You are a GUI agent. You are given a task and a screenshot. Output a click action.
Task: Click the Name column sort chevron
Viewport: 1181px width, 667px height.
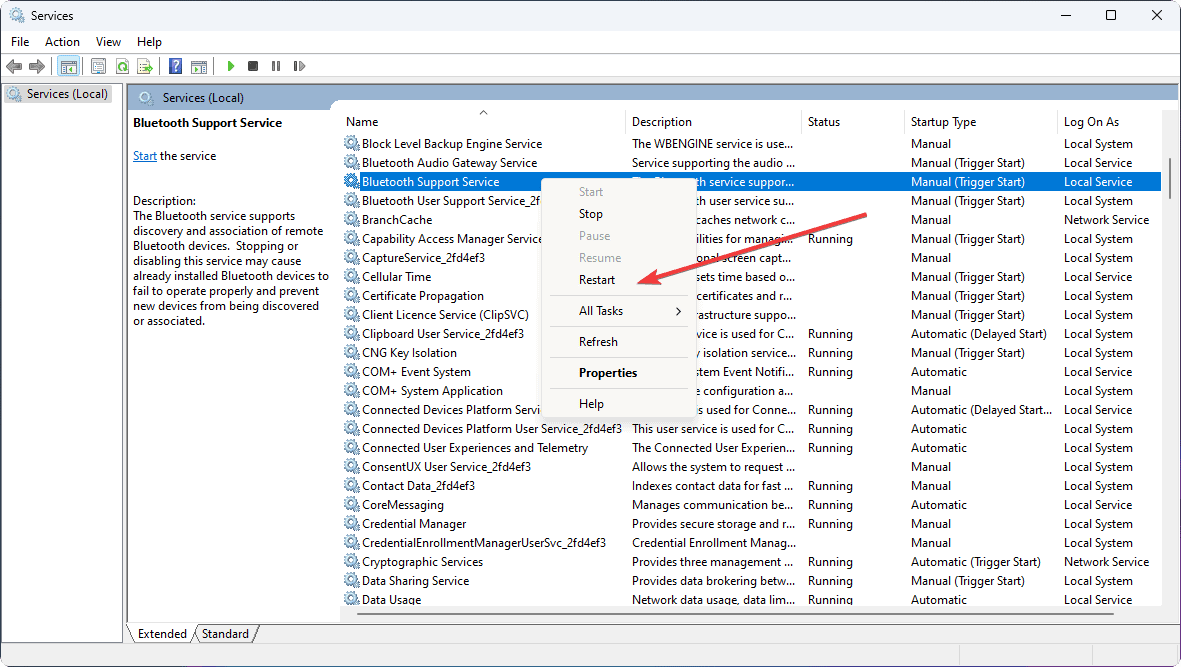483,112
